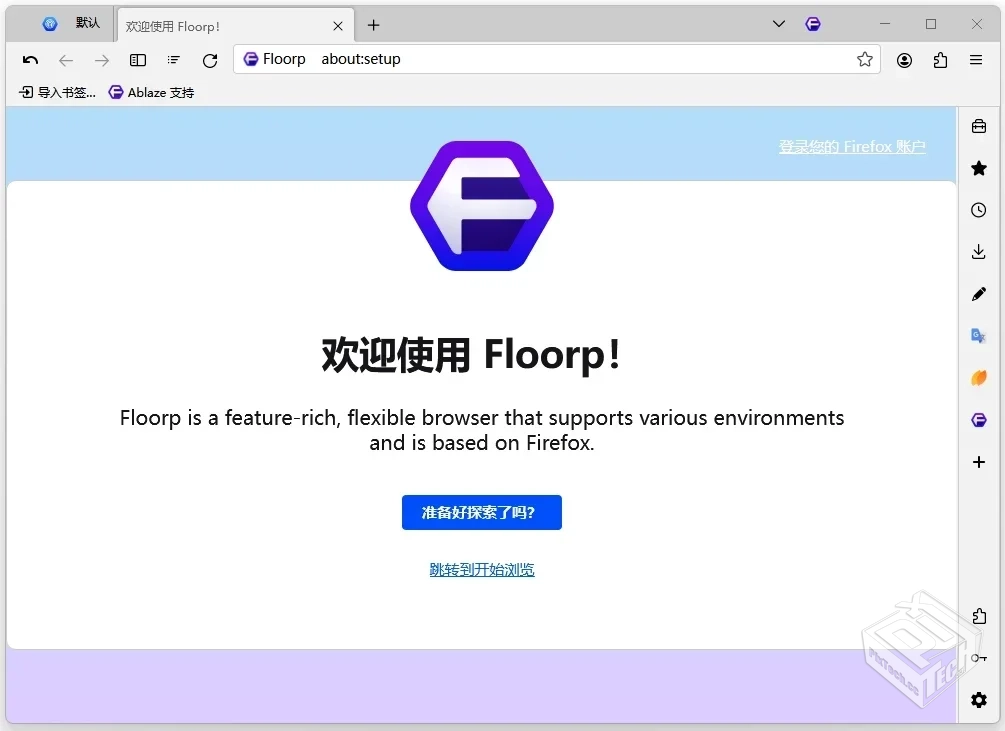Open the hamburger application menu
This screenshot has height=731, width=1005.
click(x=976, y=60)
